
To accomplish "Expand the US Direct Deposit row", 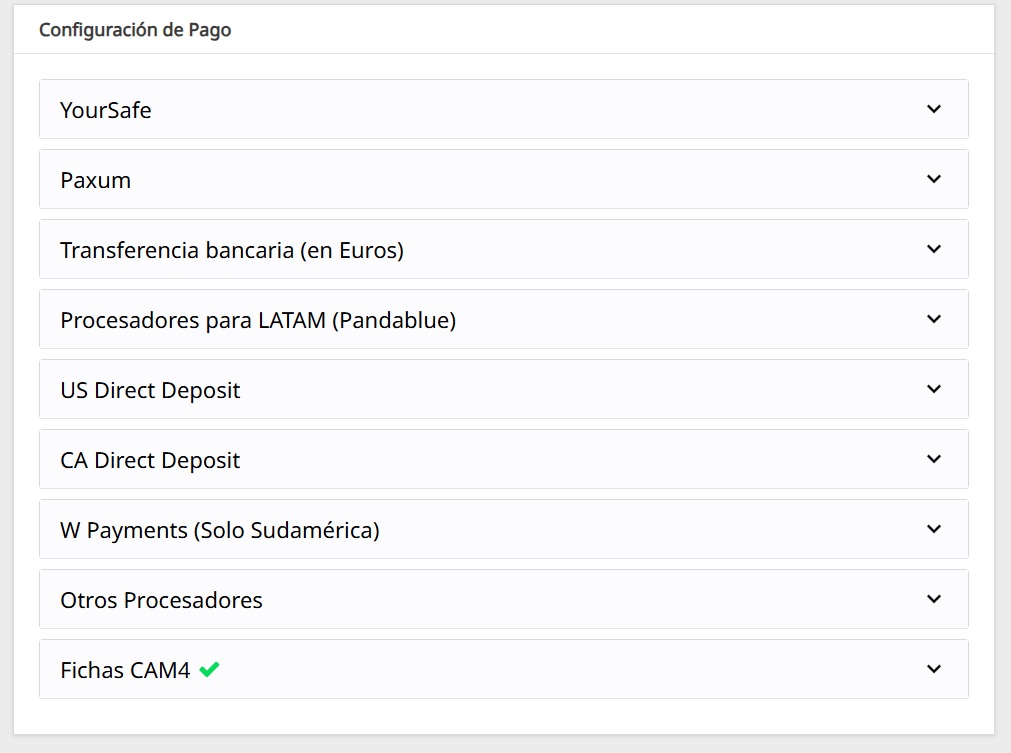I will [504, 389].
